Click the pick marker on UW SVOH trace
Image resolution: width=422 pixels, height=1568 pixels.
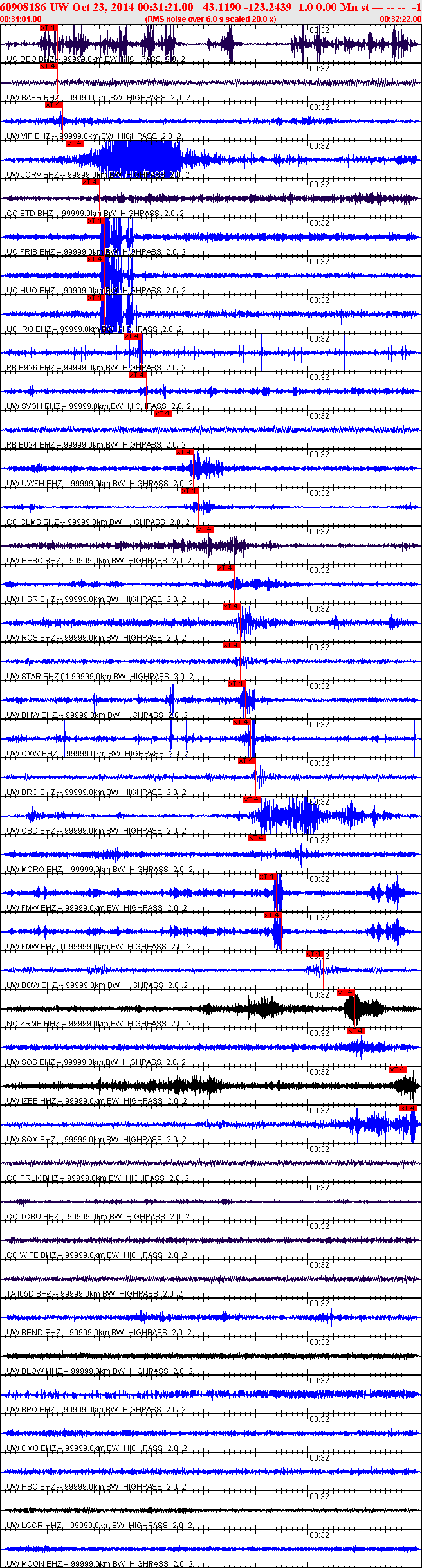[137, 375]
